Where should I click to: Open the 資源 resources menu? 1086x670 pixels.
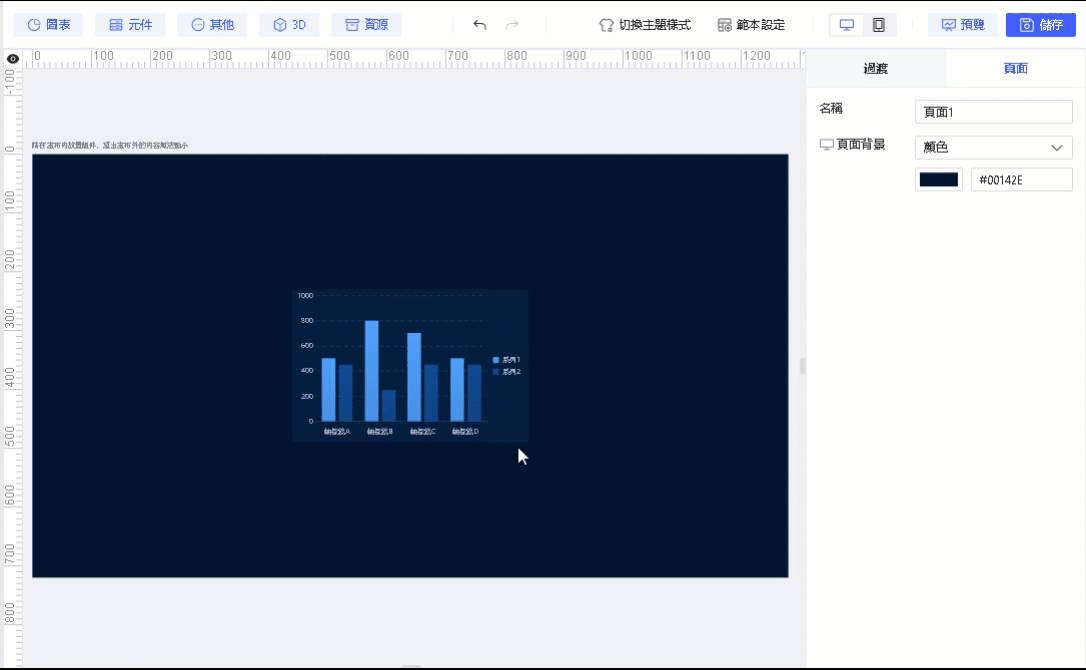coord(366,25)
